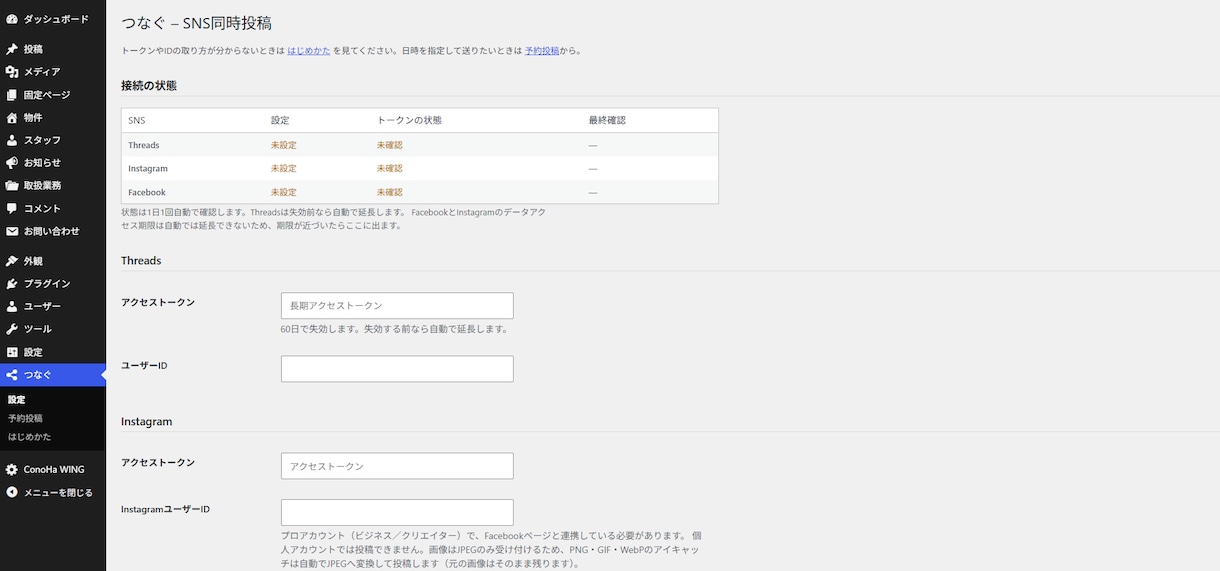Open the メディア menu item
Image resolution: width=1220 pixels, height=571 pixels.
(x=53, y=72)
